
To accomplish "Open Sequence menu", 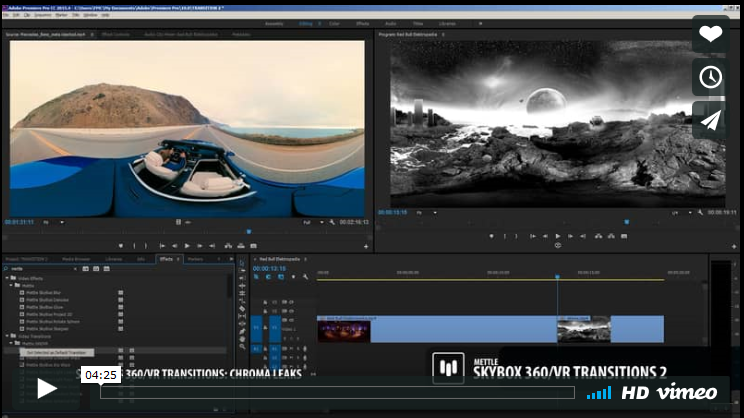I will tap(43, 15).
